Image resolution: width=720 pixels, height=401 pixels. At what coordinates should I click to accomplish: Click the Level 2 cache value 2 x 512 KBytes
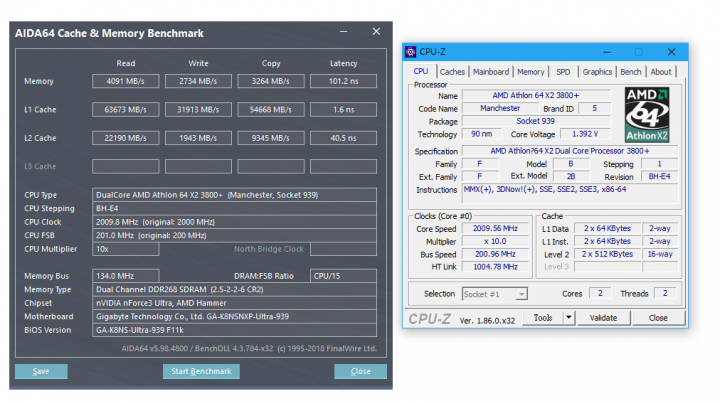pos(607,254)
